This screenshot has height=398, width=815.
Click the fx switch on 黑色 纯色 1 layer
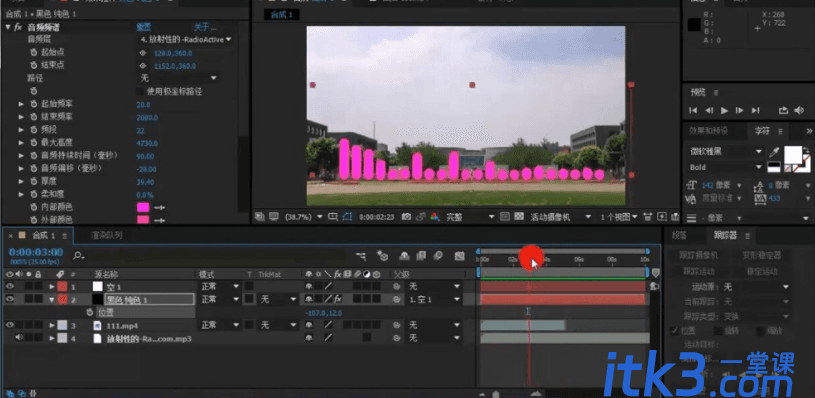(x=337, y=299)
